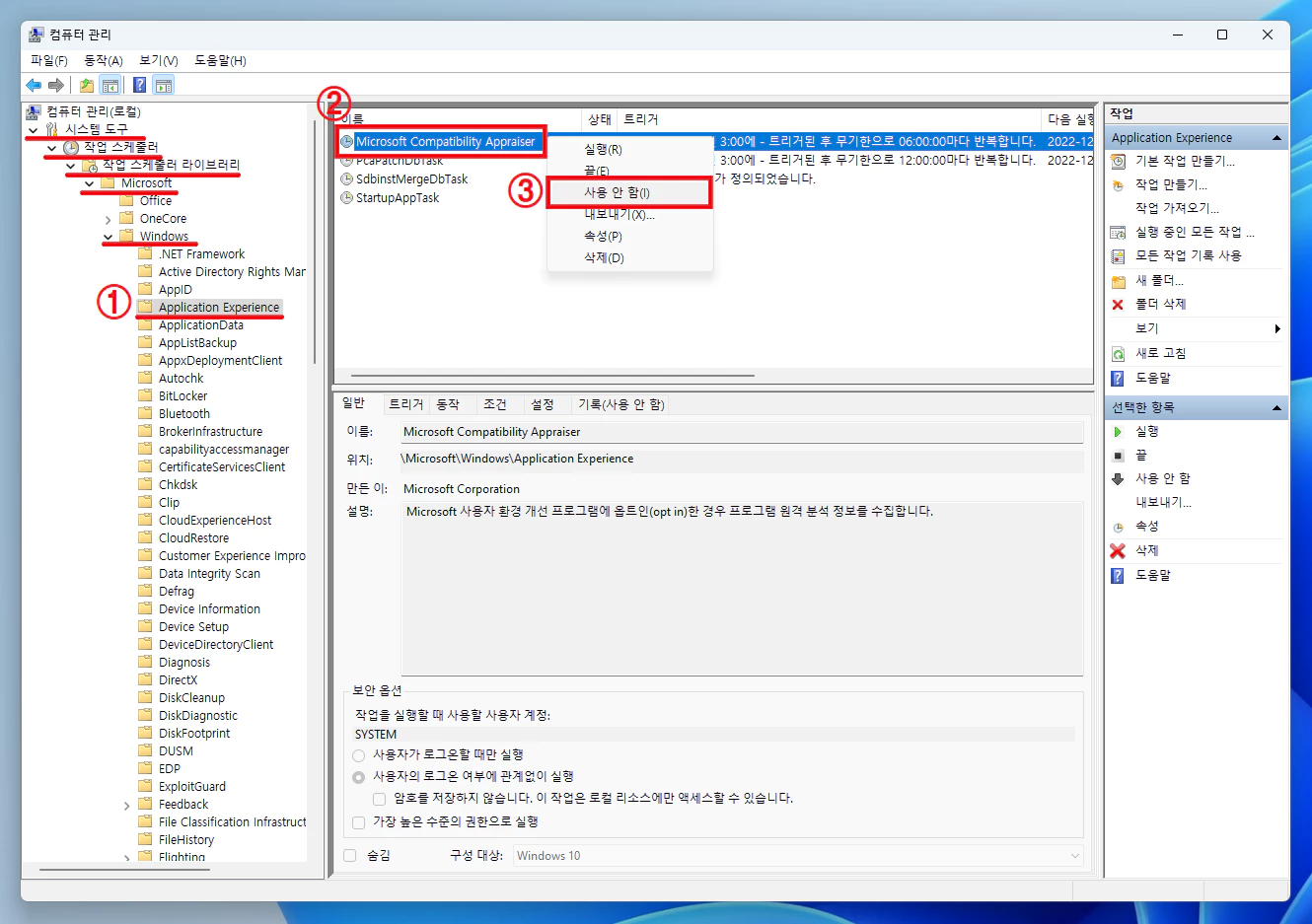Toggle the Action pane toolbar icon
Image resolution: width=1312 pixels, height=924 pixels.
164,85
